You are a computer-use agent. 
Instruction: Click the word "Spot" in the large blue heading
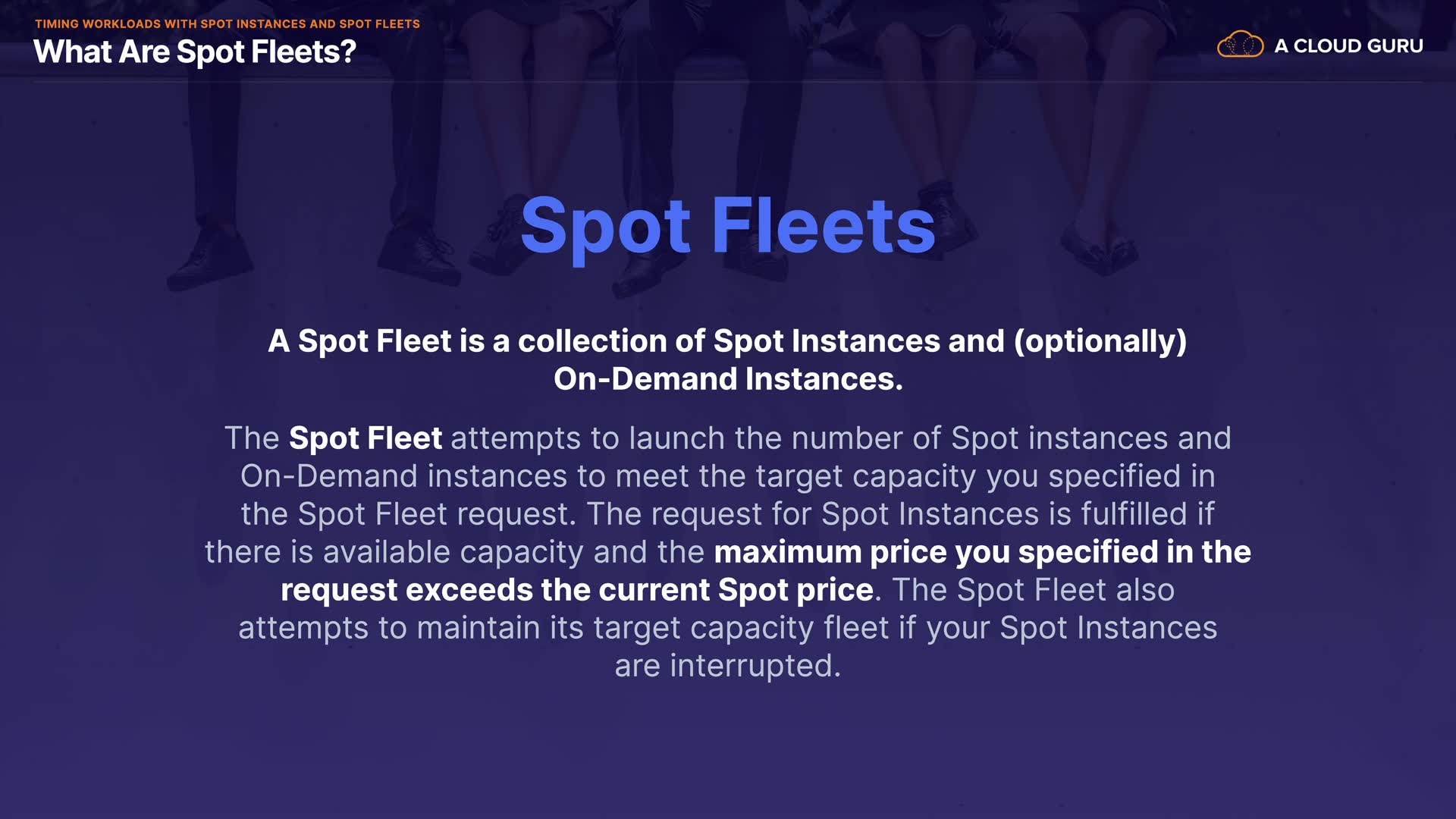(605, 225)
